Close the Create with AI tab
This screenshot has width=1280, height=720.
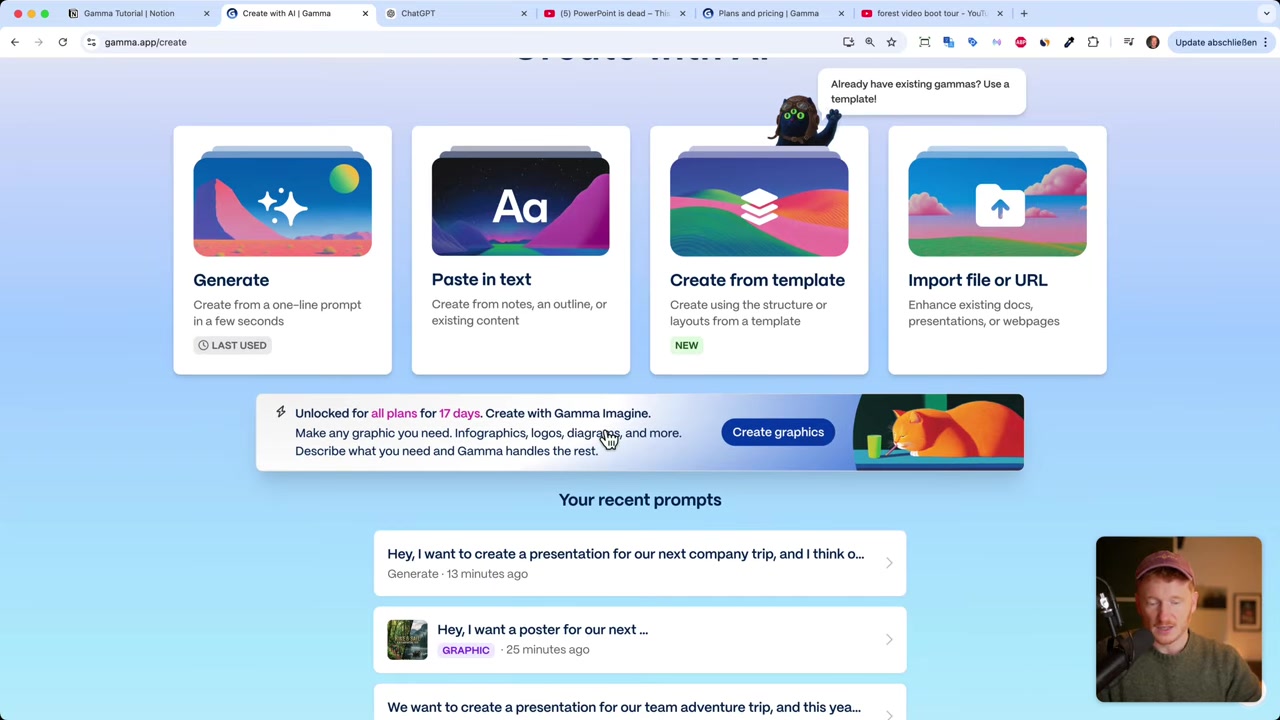[x=365, y=13]
